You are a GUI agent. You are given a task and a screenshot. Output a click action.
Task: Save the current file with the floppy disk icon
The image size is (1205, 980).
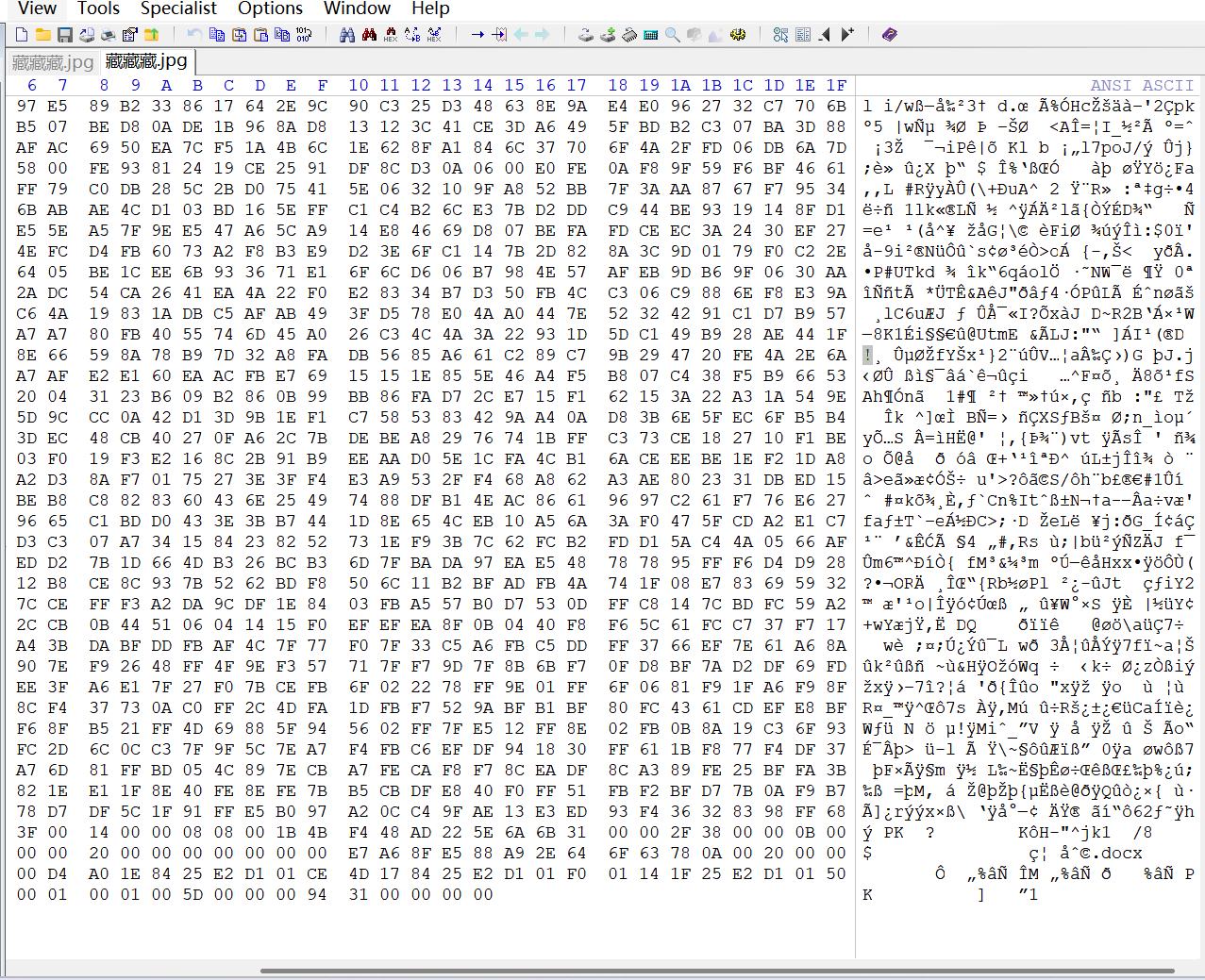pyautogui.click(x=64, y=34)
